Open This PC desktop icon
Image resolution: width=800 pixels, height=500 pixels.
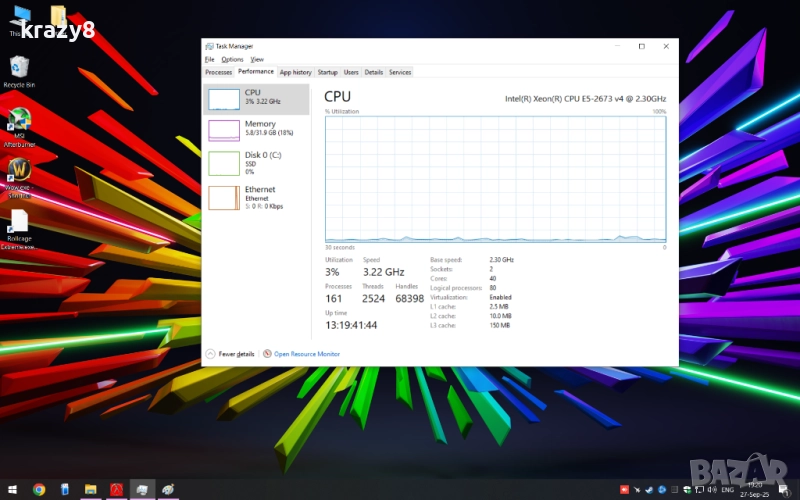18,20
